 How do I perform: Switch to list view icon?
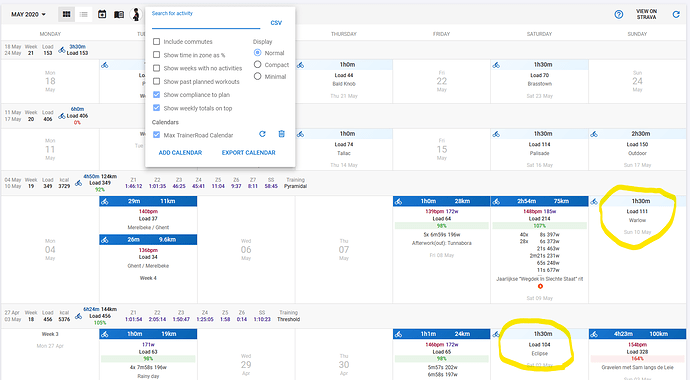pyautogui.click(x=84, y=15)
